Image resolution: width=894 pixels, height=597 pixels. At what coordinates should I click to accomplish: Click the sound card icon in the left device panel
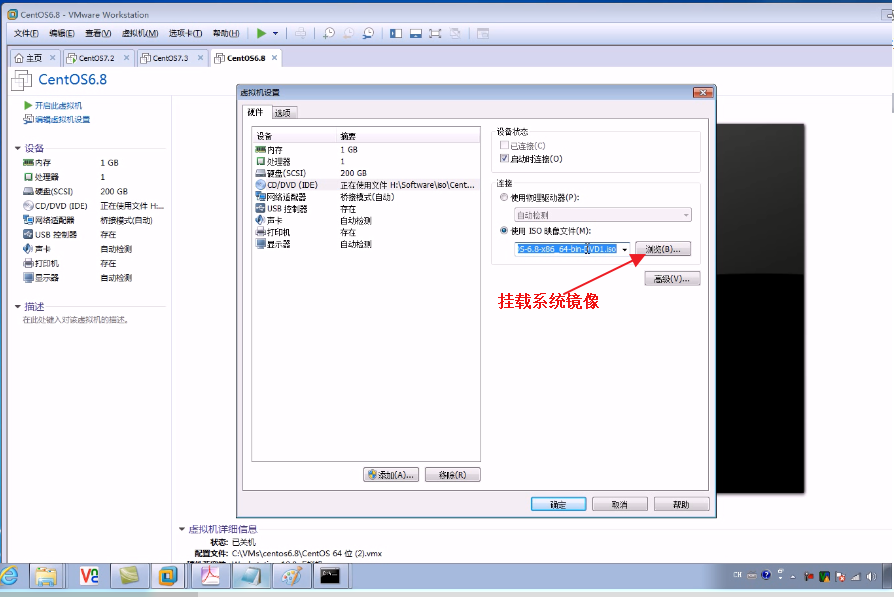[28, 249]
